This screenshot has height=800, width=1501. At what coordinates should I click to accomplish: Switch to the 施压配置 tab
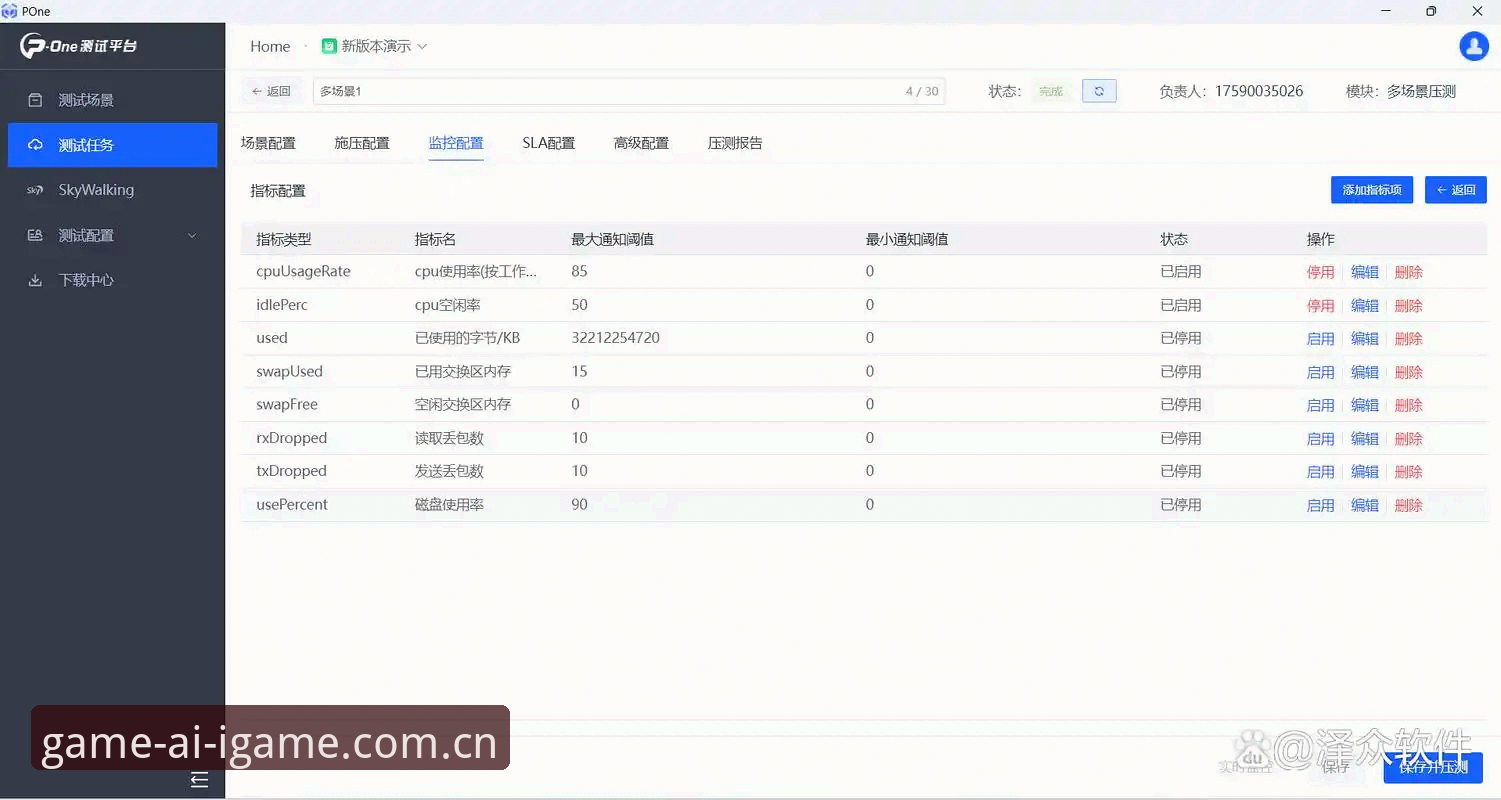[362, 143]
